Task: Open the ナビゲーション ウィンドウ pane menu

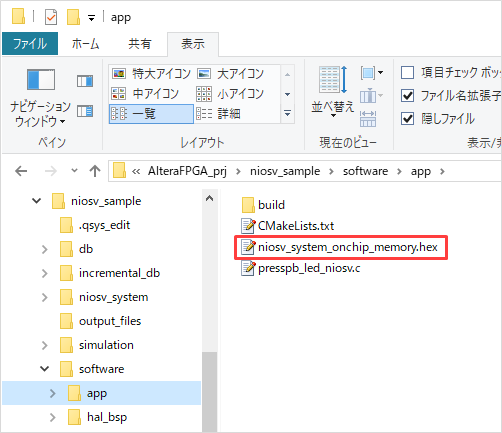Action: [40, 98]
